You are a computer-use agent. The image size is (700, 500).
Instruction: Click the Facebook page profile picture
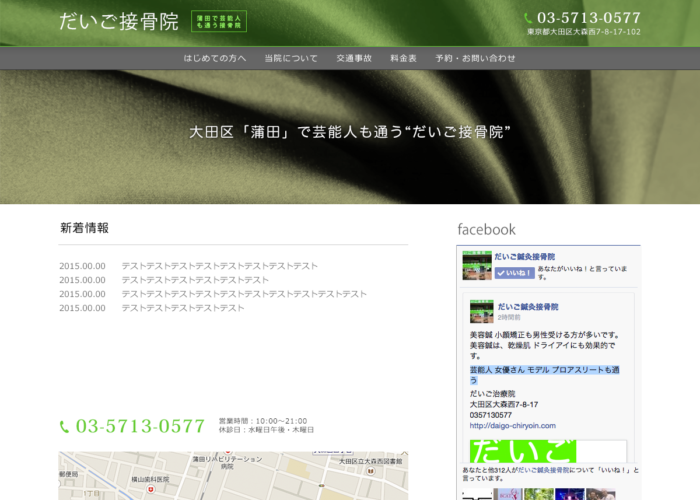coord(475,265)
